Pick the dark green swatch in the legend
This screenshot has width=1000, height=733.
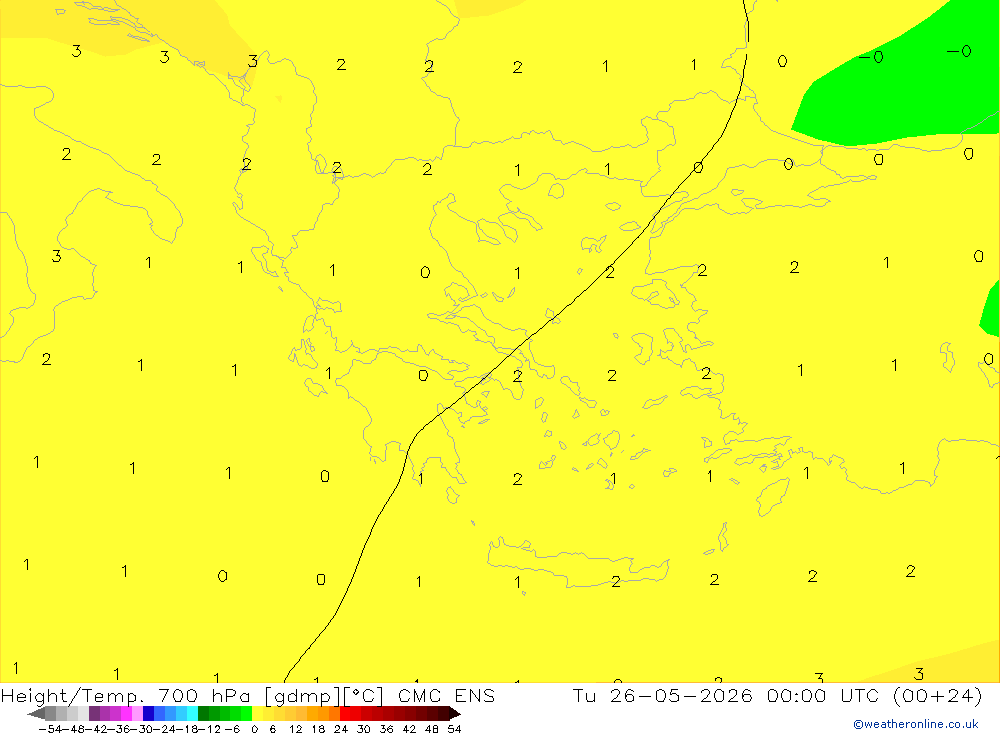point(203,713)
